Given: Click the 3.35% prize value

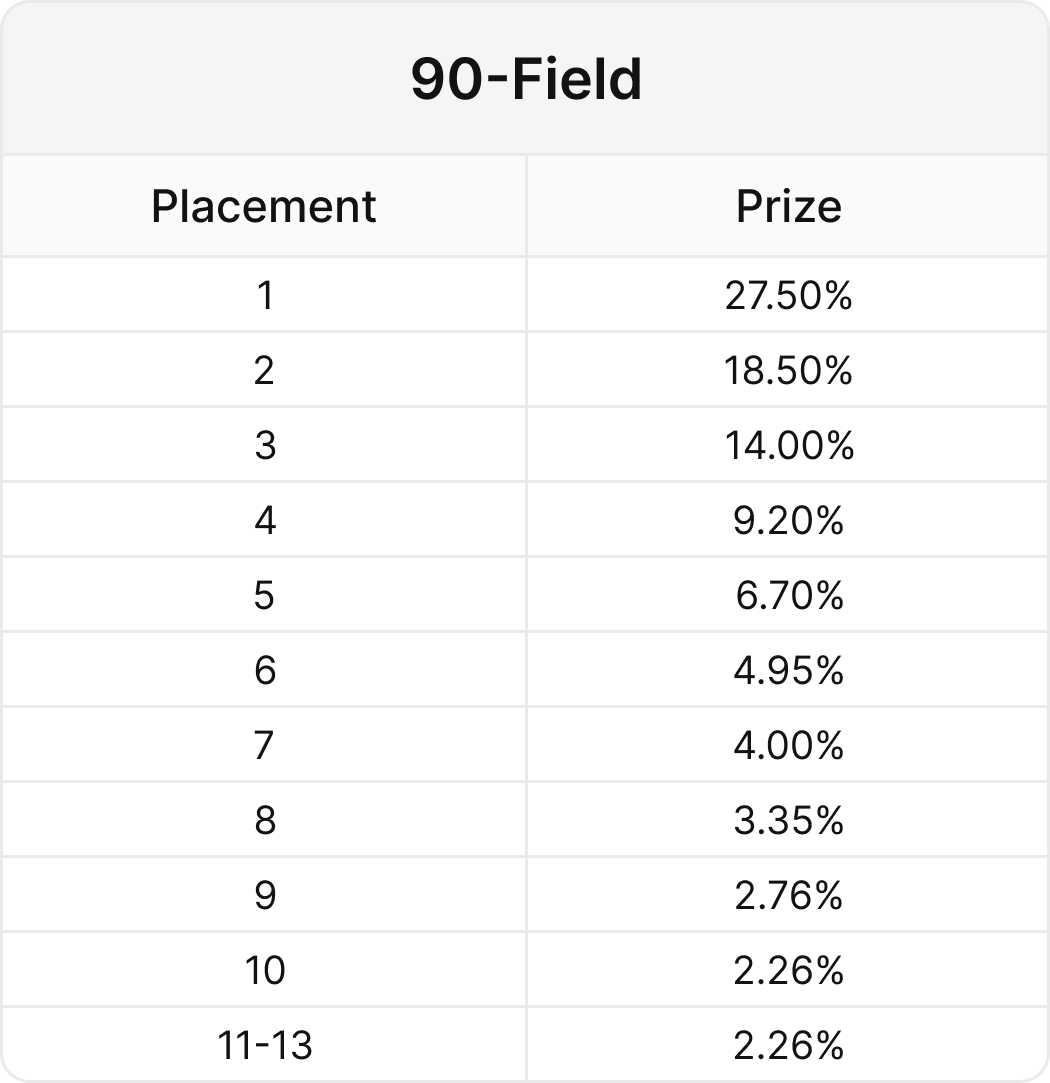Looking at the screenshot, I should [788, 820].
